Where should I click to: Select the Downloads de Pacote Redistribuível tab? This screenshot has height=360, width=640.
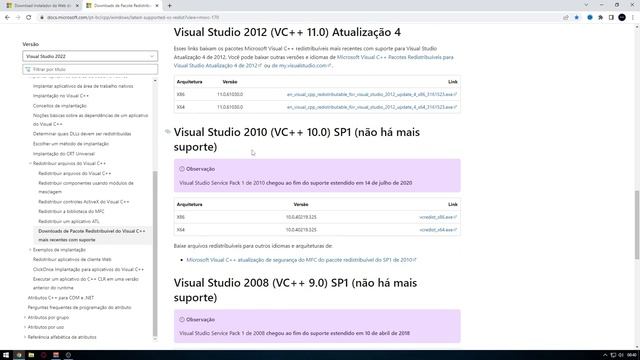122,6
